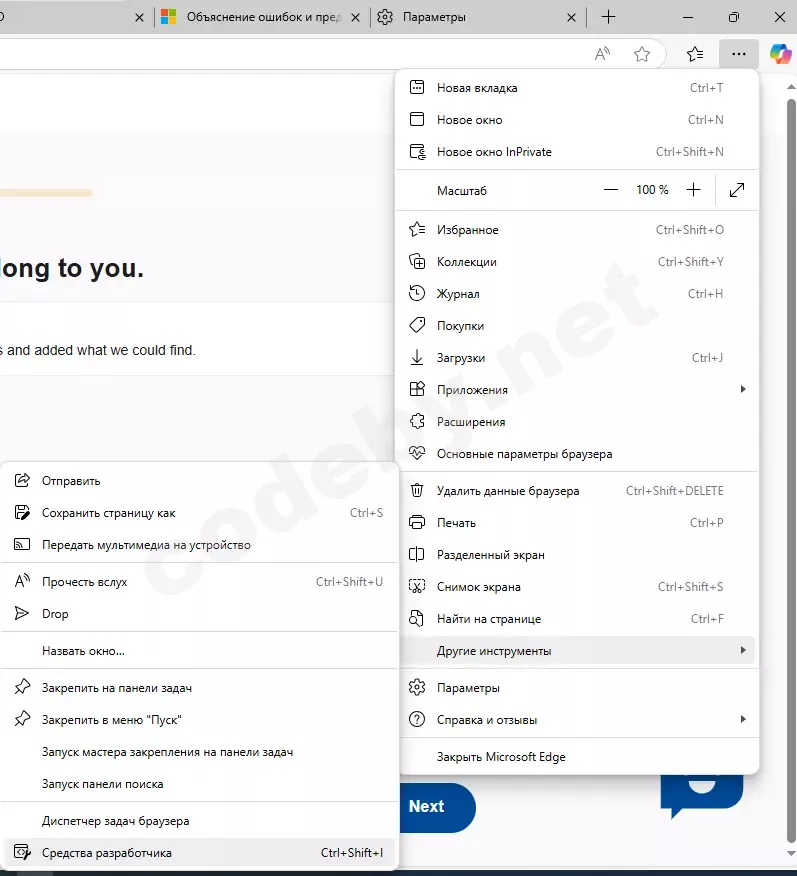Open a new tab with plus button

tap(608, 17)
